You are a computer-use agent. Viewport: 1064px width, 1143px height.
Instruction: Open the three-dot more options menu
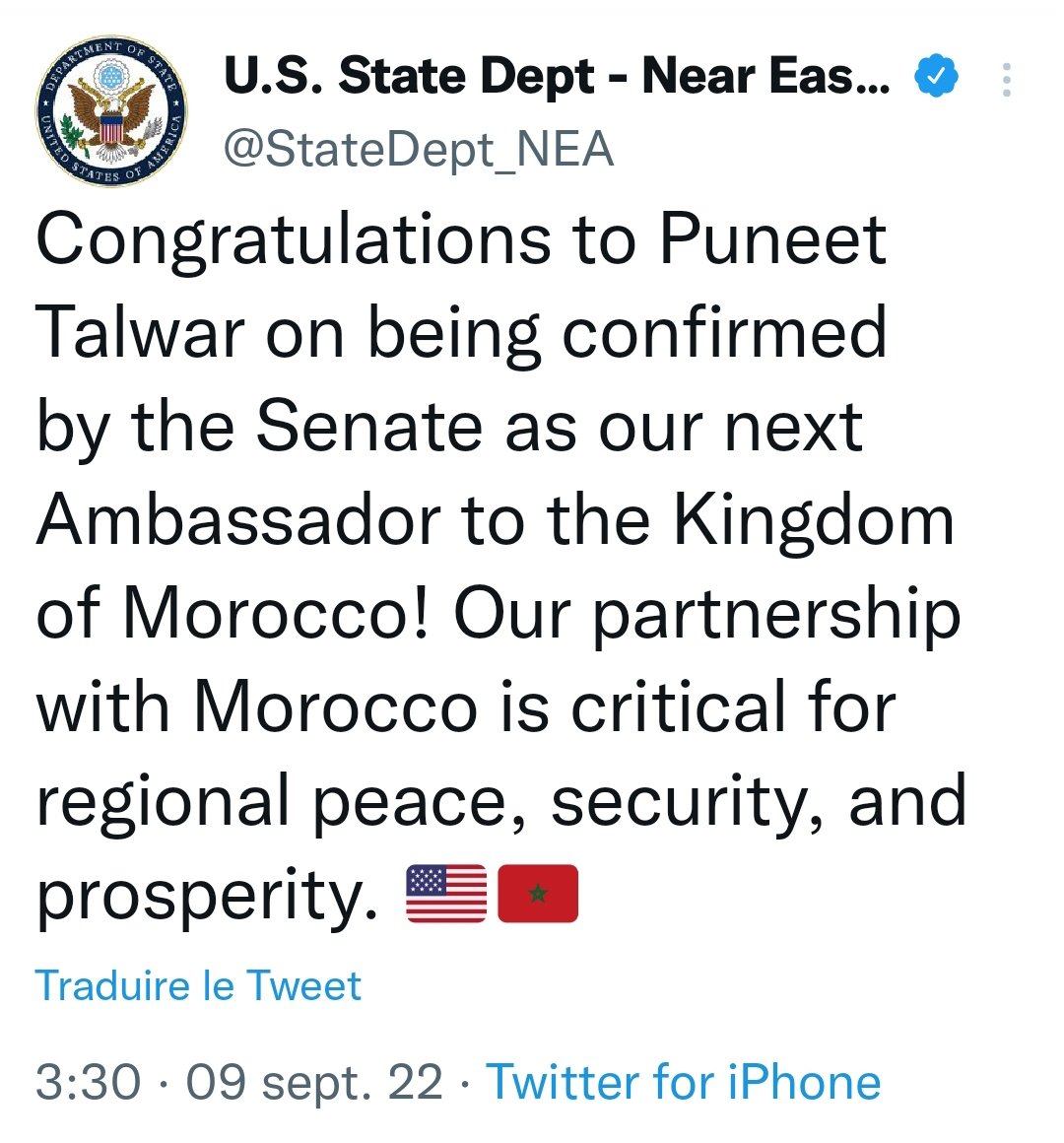tap(1006, 80)
